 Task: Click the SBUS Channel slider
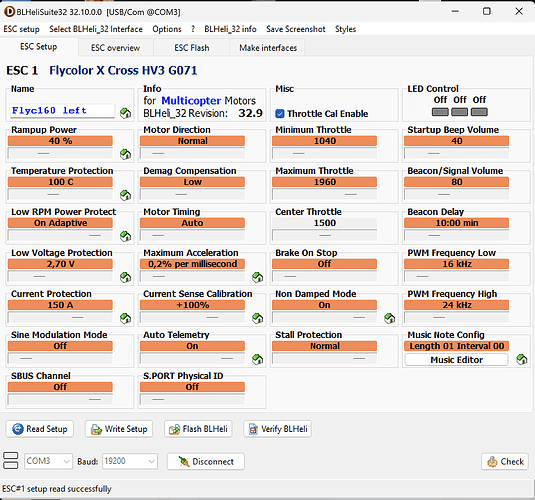pos(60,399)
